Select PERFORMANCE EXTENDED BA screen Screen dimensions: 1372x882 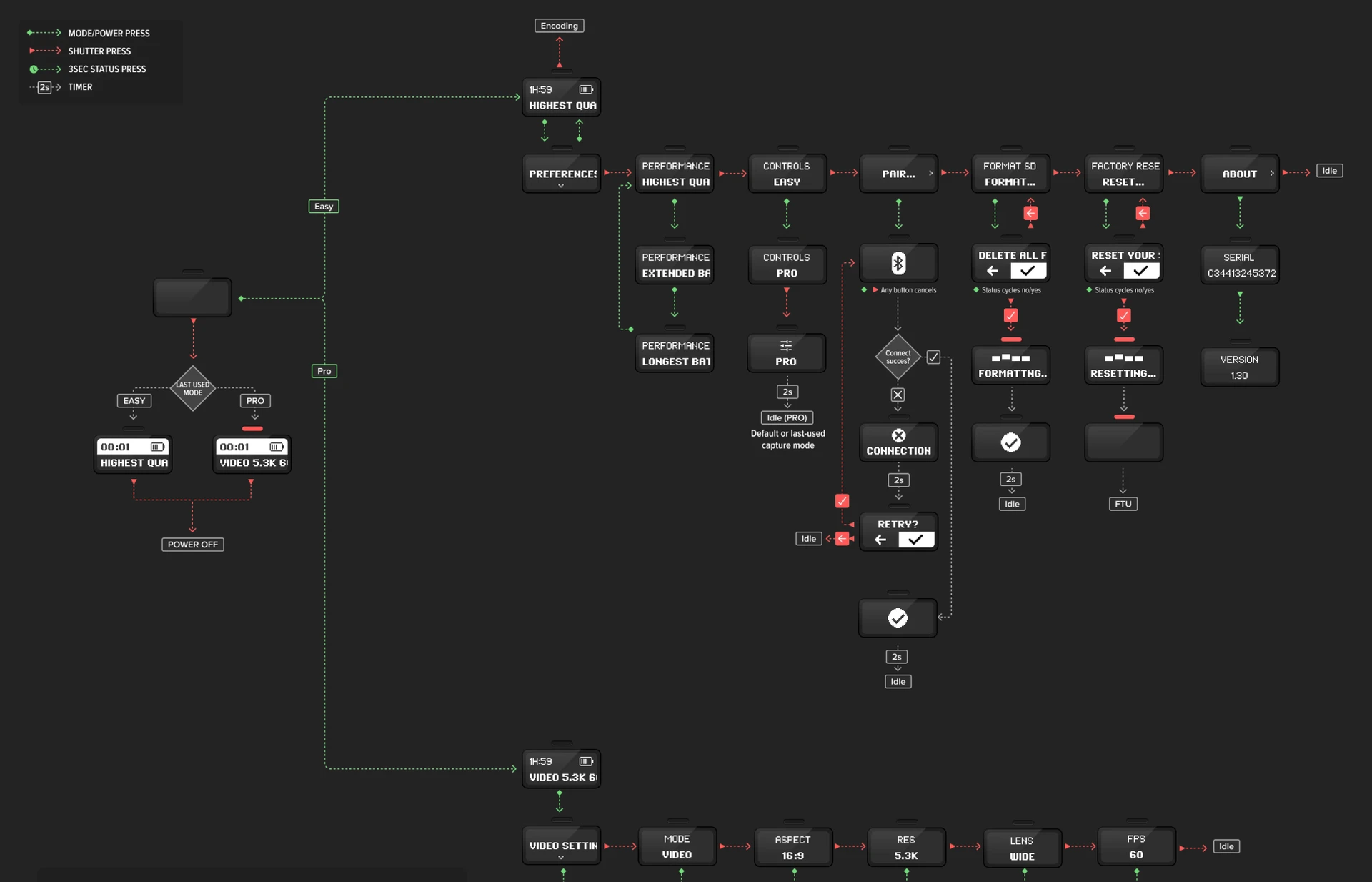tap(675, 265)
